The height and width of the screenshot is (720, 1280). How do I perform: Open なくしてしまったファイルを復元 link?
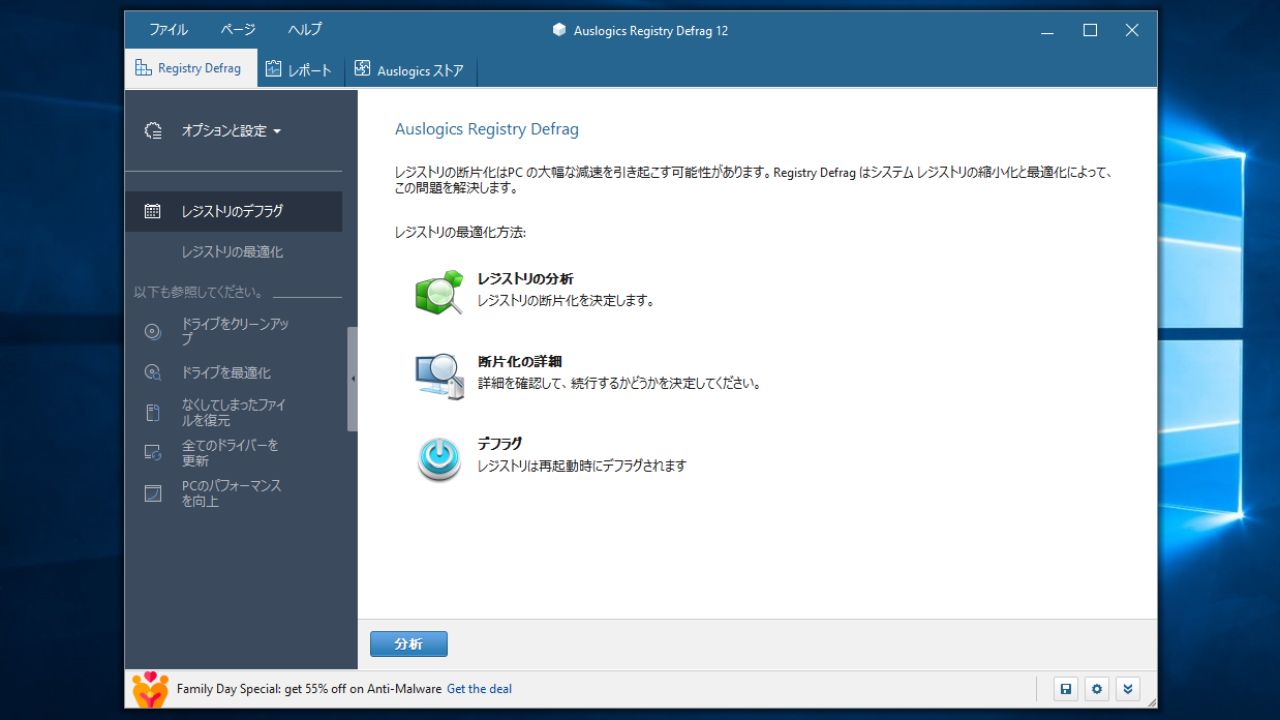click(x=234, y=413)
